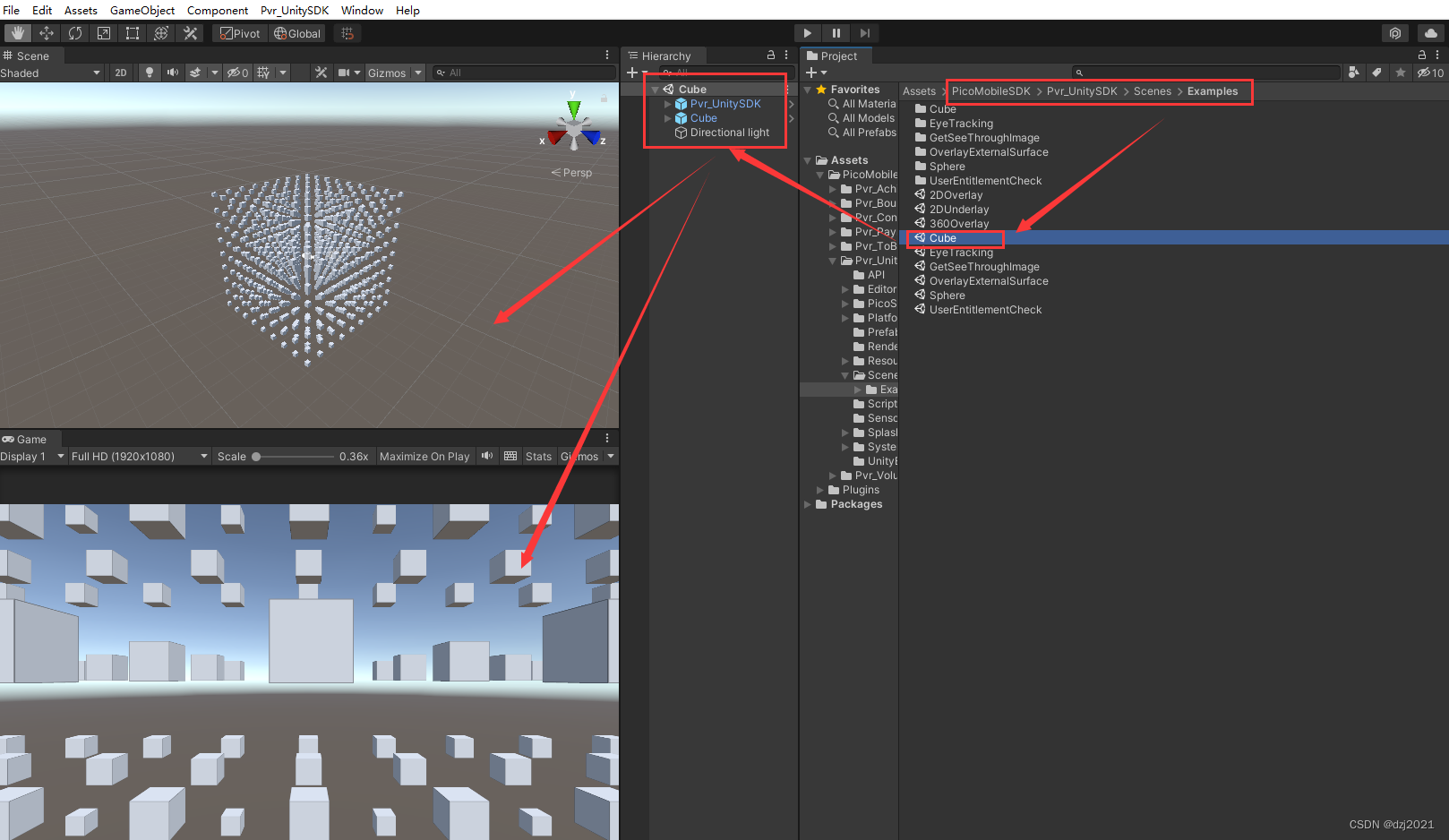This screenshot has width=1449, height=840.
Task: Select the Move tool
Action: click(x=47, y=33)
